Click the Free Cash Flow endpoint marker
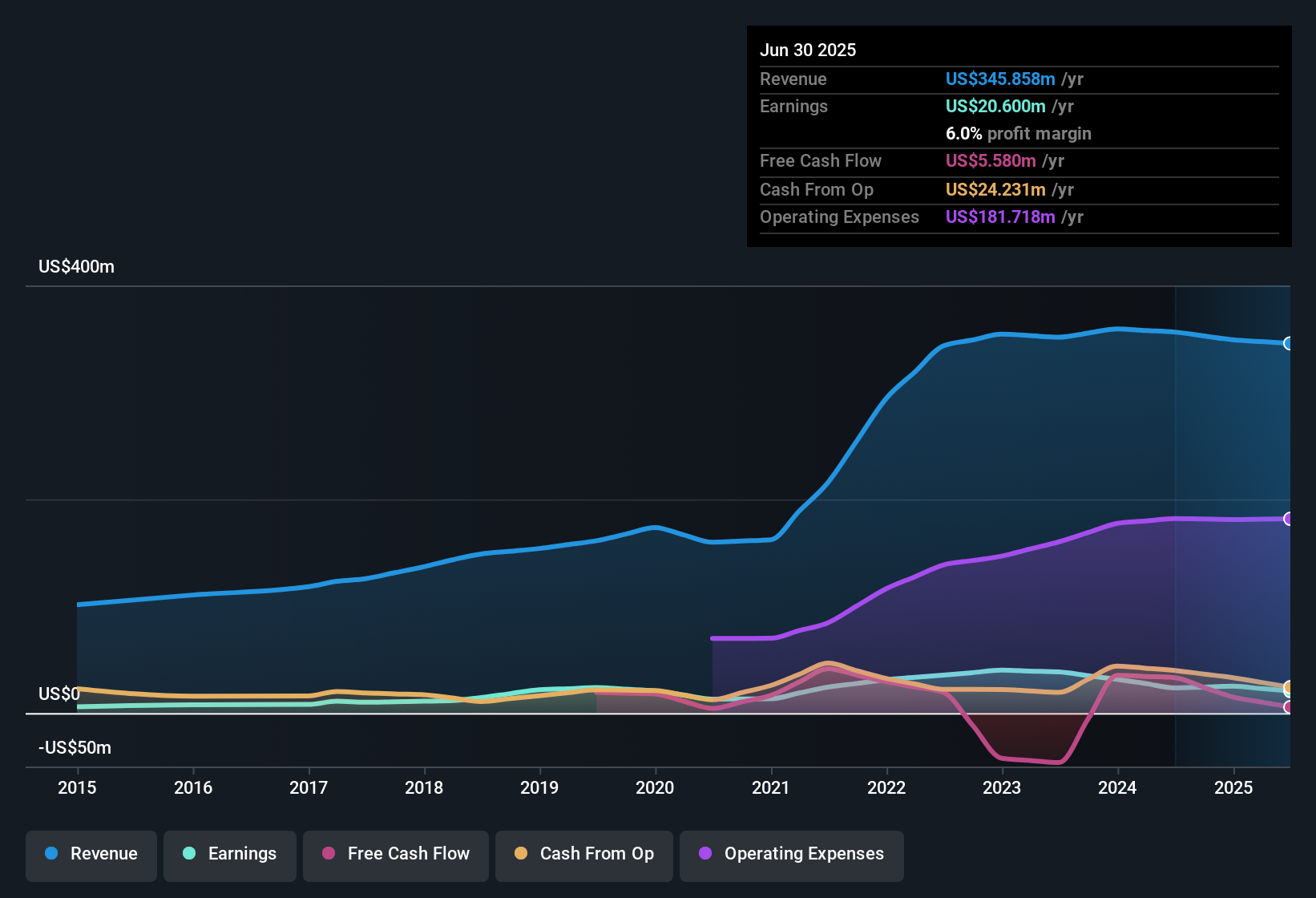This screenshot has height=898, width=1316. coord(1289,707)
